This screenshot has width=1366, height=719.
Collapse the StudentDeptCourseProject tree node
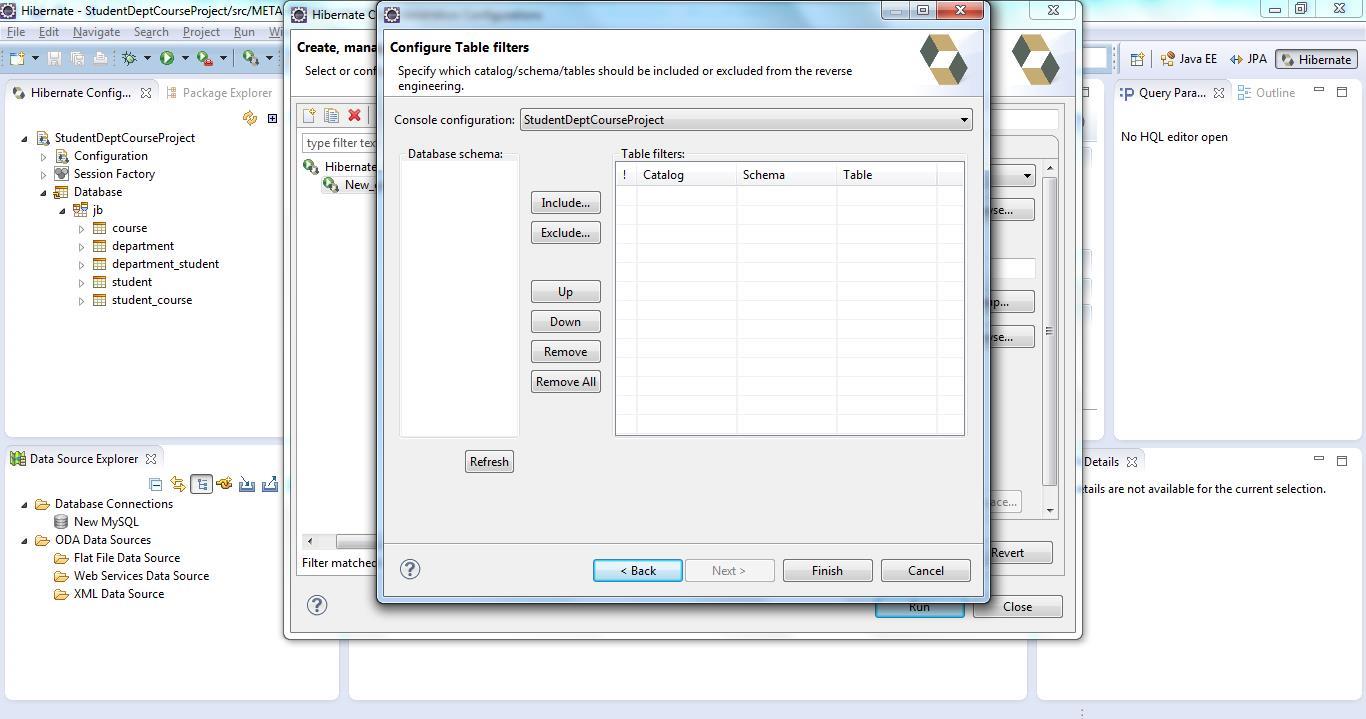24,138
